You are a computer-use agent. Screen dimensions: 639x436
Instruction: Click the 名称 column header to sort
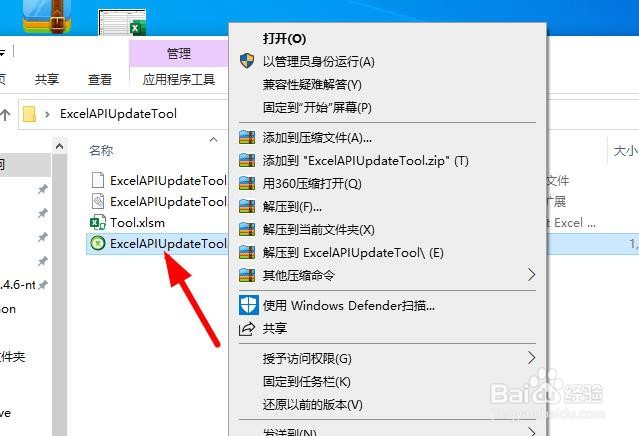click(101, 151)
